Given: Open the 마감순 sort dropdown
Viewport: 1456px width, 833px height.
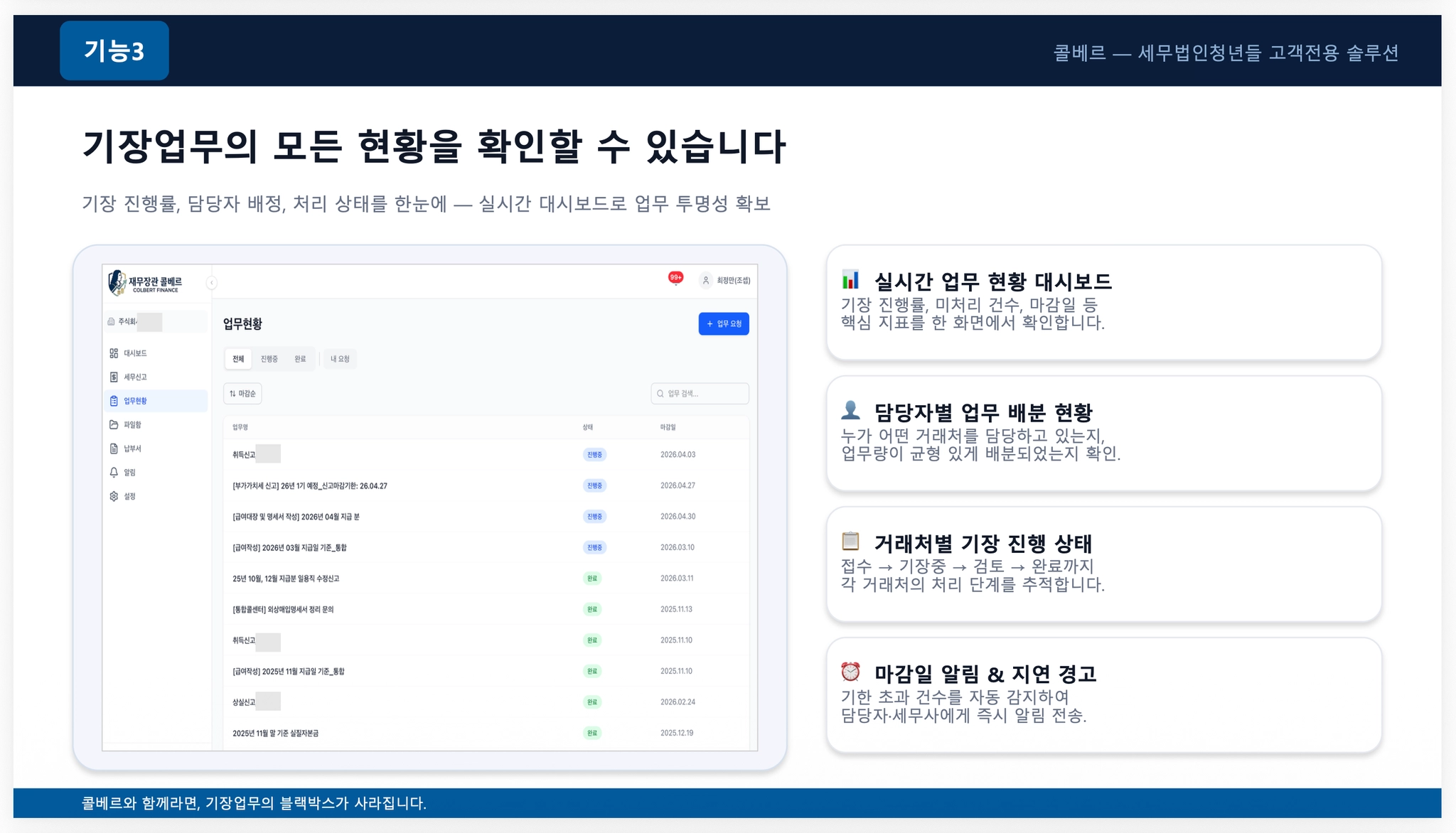Looking at the screenshot, I should (242, 394).
